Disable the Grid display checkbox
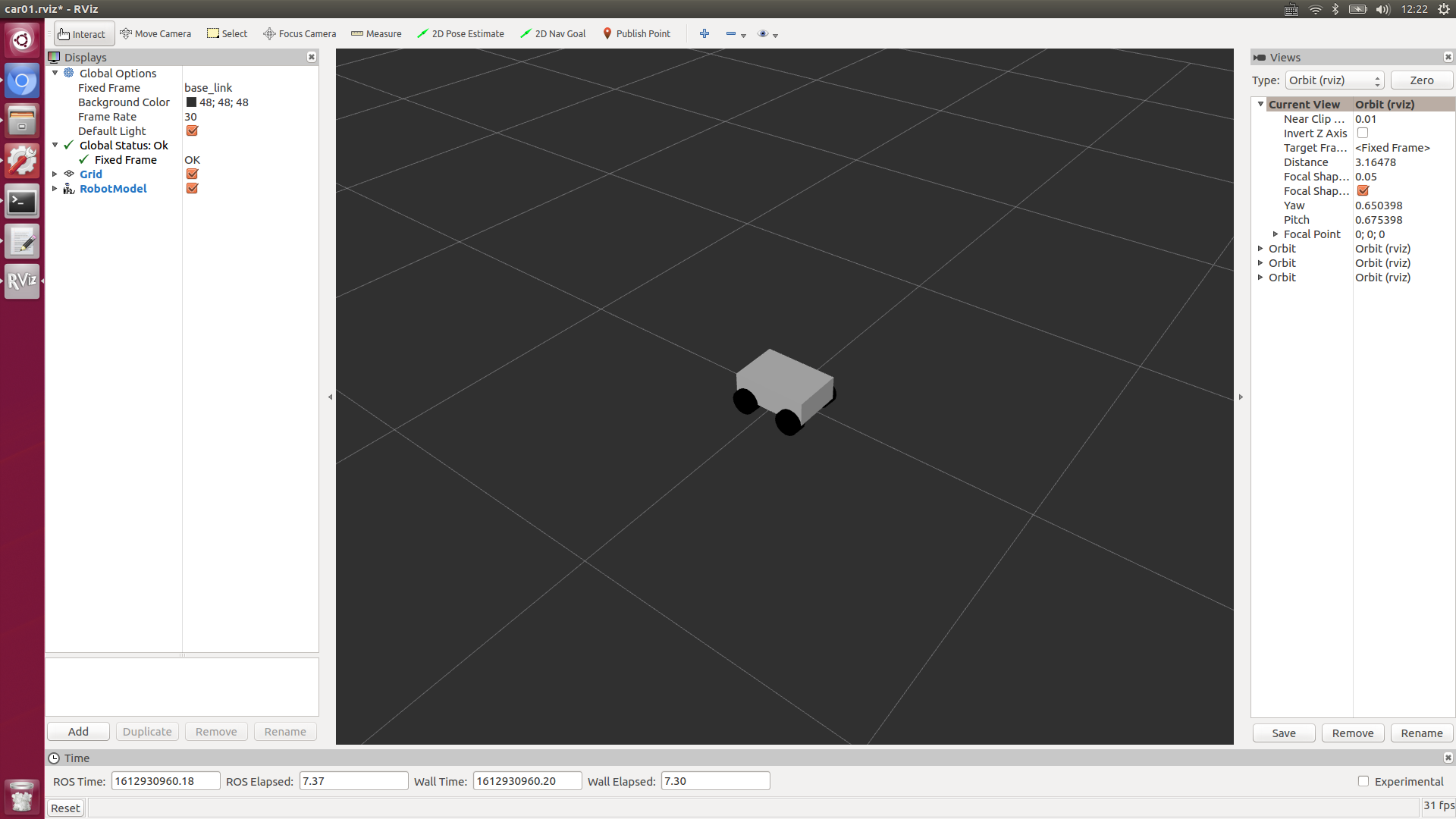 tap(192, 174)
